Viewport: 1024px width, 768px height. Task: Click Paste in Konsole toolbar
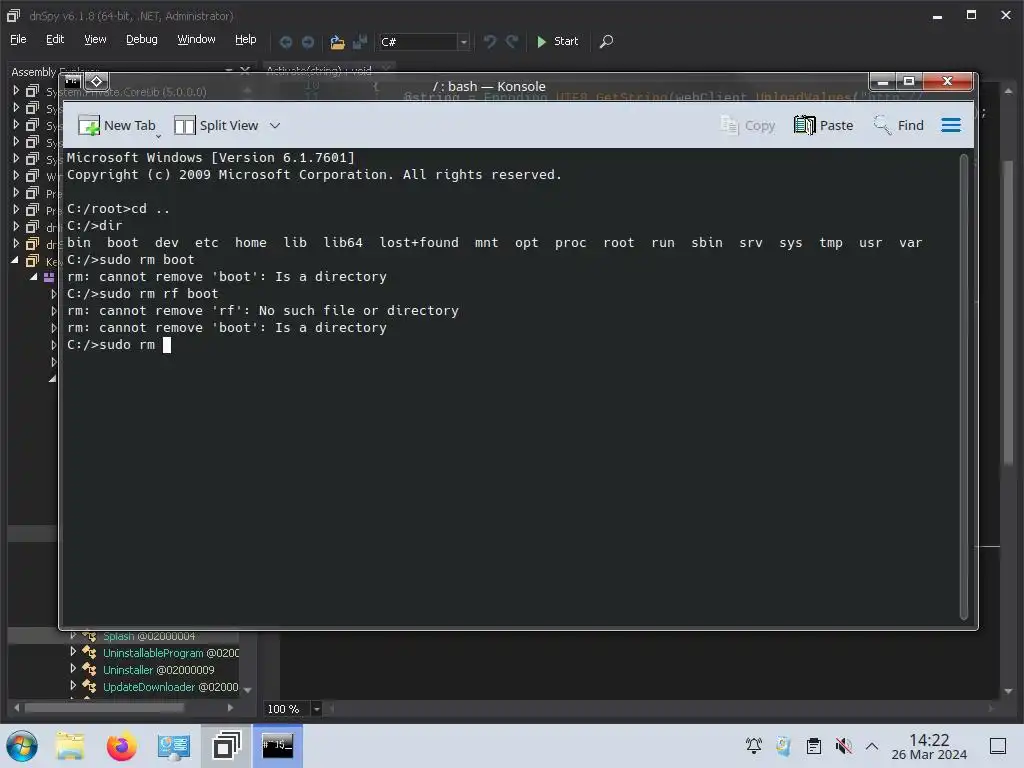(x=824, y=125)
